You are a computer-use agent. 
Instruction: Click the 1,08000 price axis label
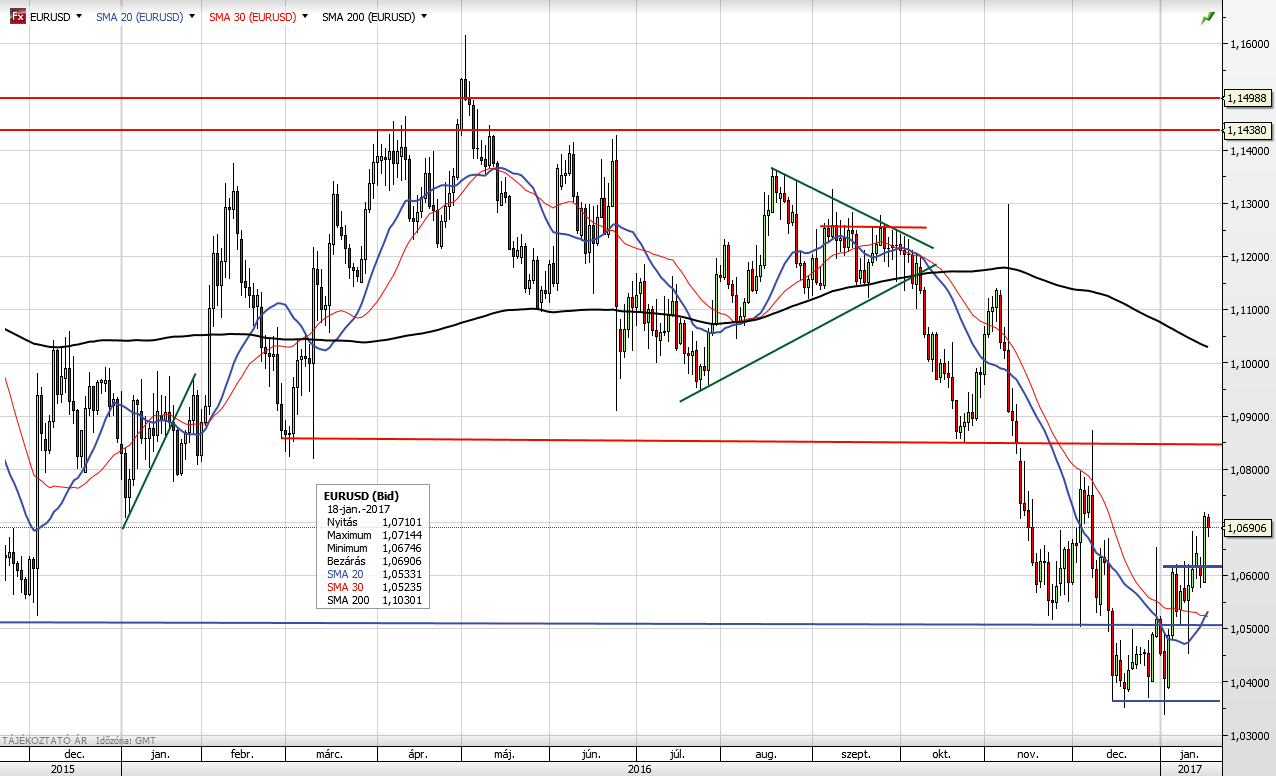click(x=1251, y=470)
